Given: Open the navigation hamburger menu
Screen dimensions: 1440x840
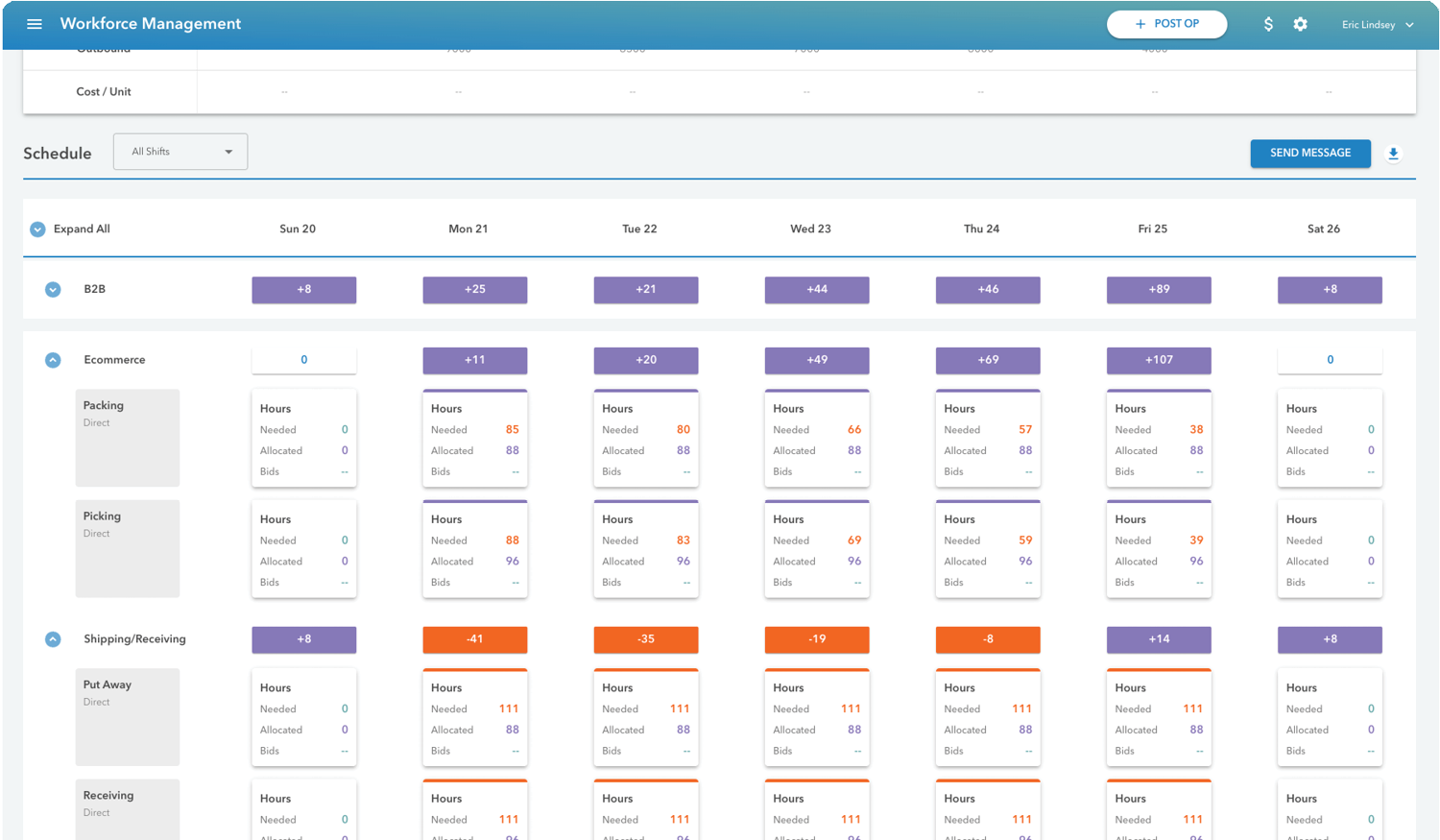Looking at the screenshot, I should [36, 24].
